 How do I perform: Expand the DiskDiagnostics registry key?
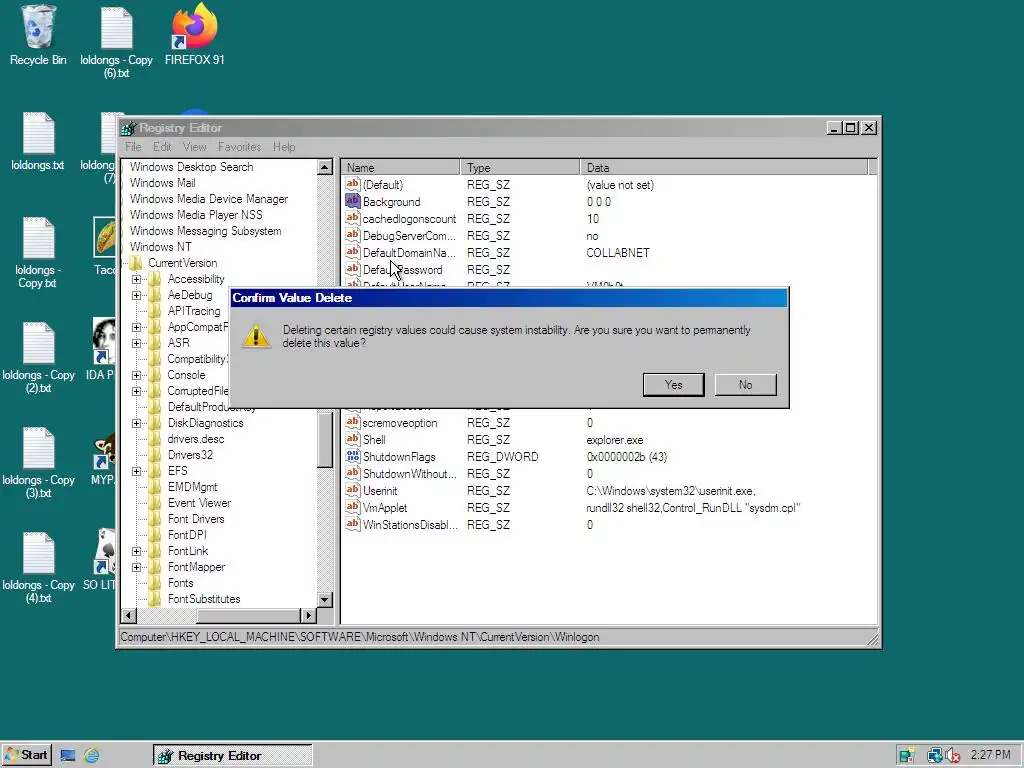(136, 423)
